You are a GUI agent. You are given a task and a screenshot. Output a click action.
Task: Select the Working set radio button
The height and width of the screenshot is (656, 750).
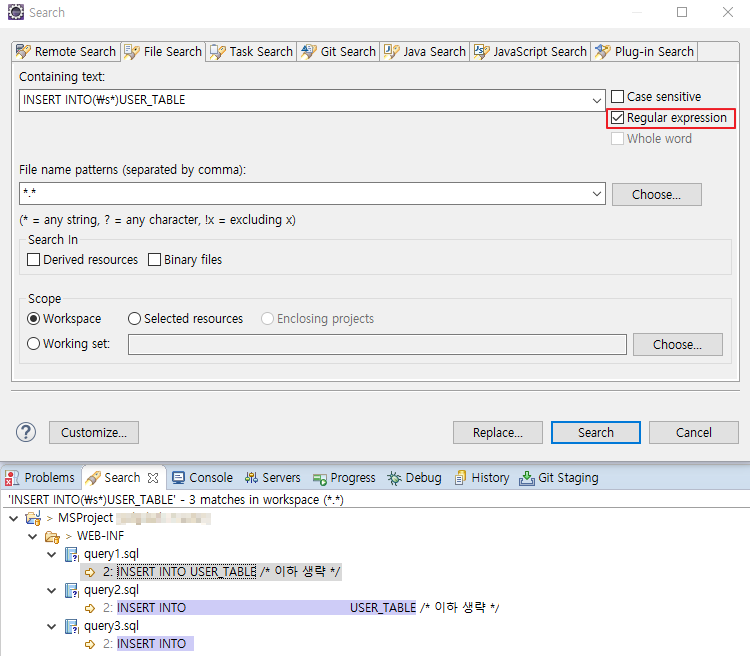tap(33, 344)
